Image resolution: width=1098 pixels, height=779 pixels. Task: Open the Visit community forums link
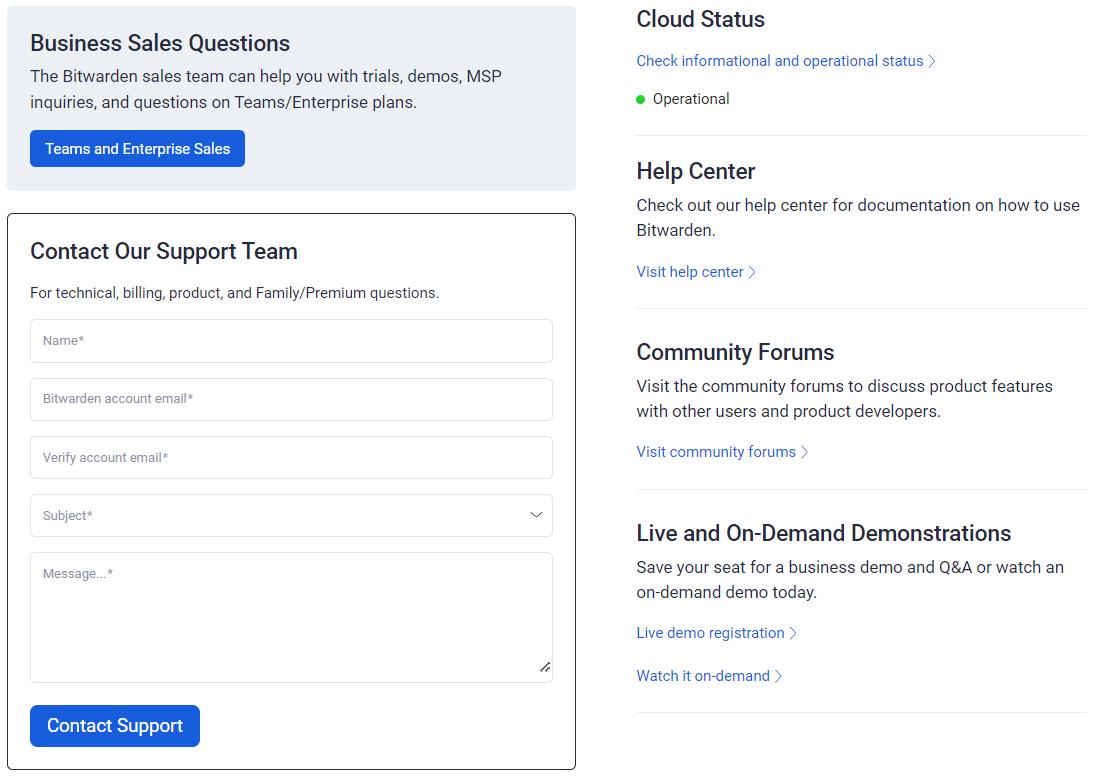coord(716,452)
